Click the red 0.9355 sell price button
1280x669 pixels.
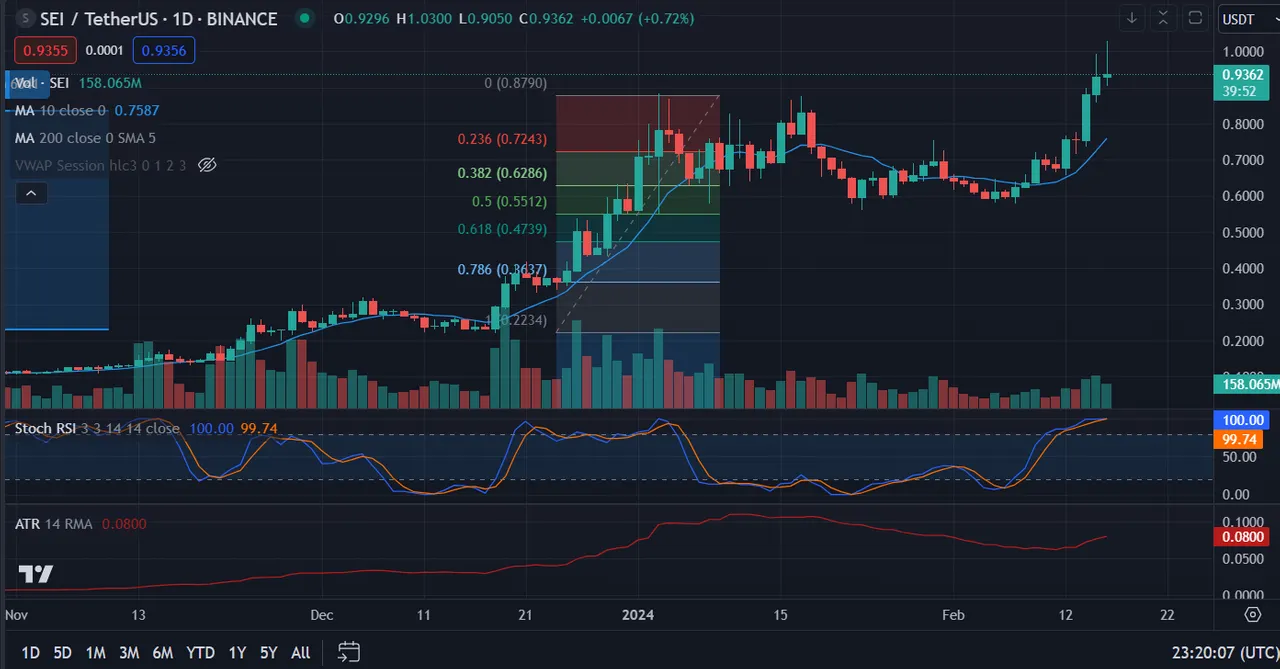(45, 50)
